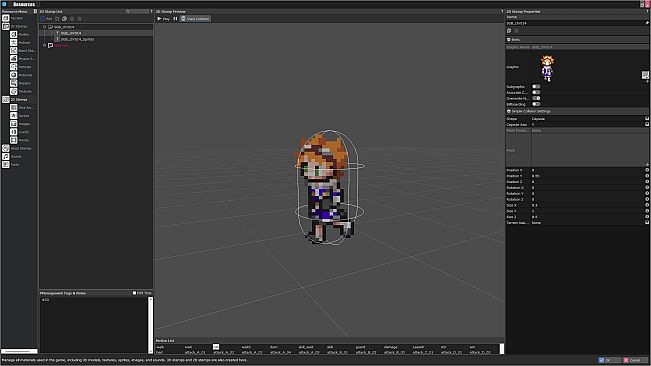This screenshot has width=651, height=366.
Task: Select the bed motion
Action: coord(159,352)
